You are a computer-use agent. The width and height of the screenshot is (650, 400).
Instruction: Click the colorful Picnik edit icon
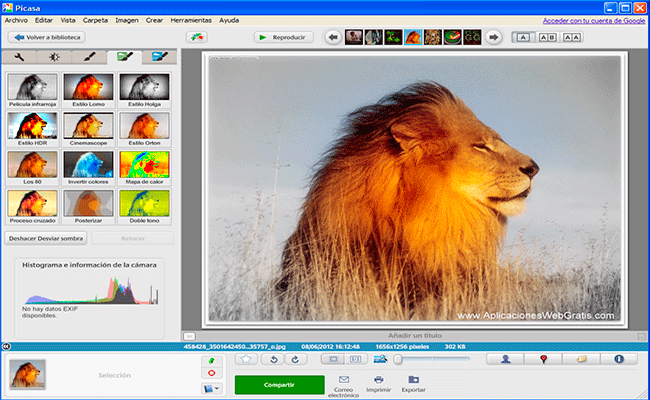click(196, 37)
